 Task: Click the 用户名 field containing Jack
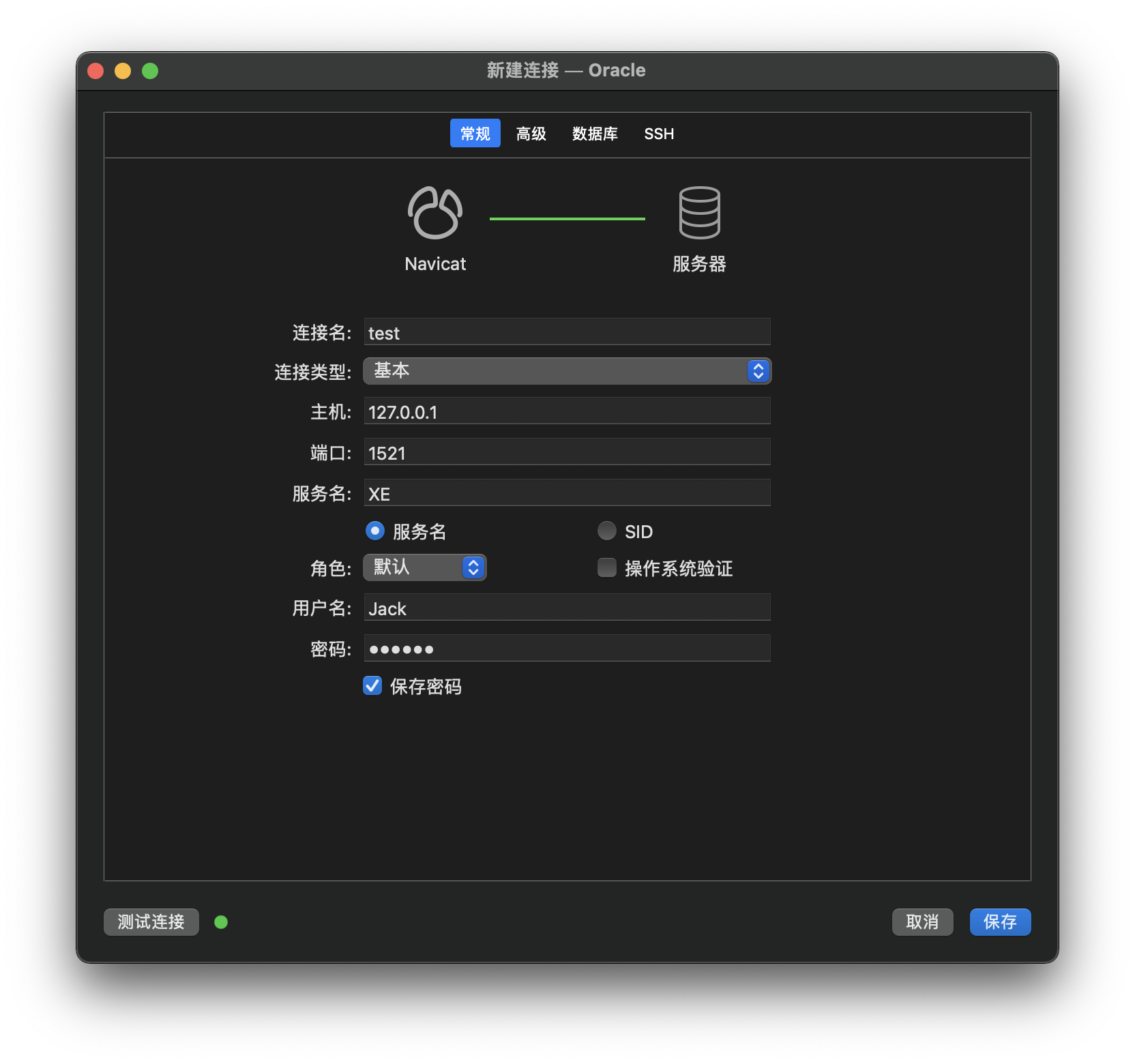[x=567, y=608]
